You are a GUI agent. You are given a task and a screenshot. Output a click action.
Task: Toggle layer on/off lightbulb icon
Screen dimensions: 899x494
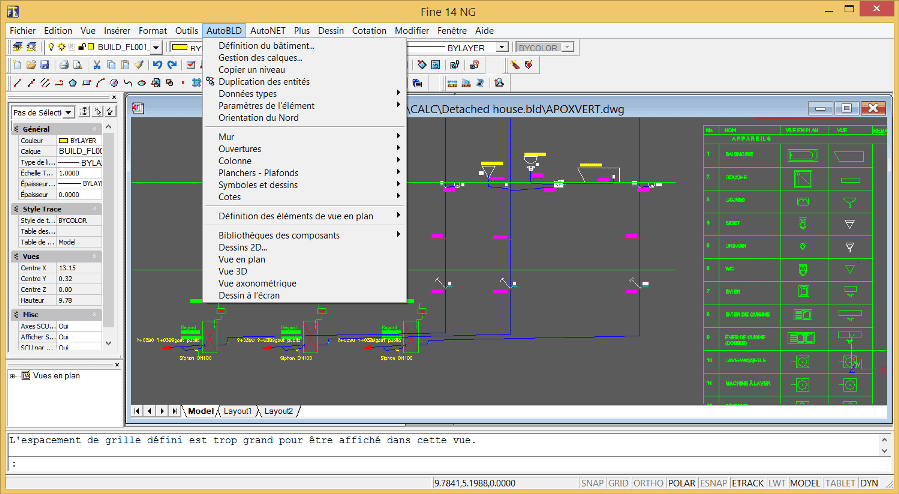pos(50,47)
